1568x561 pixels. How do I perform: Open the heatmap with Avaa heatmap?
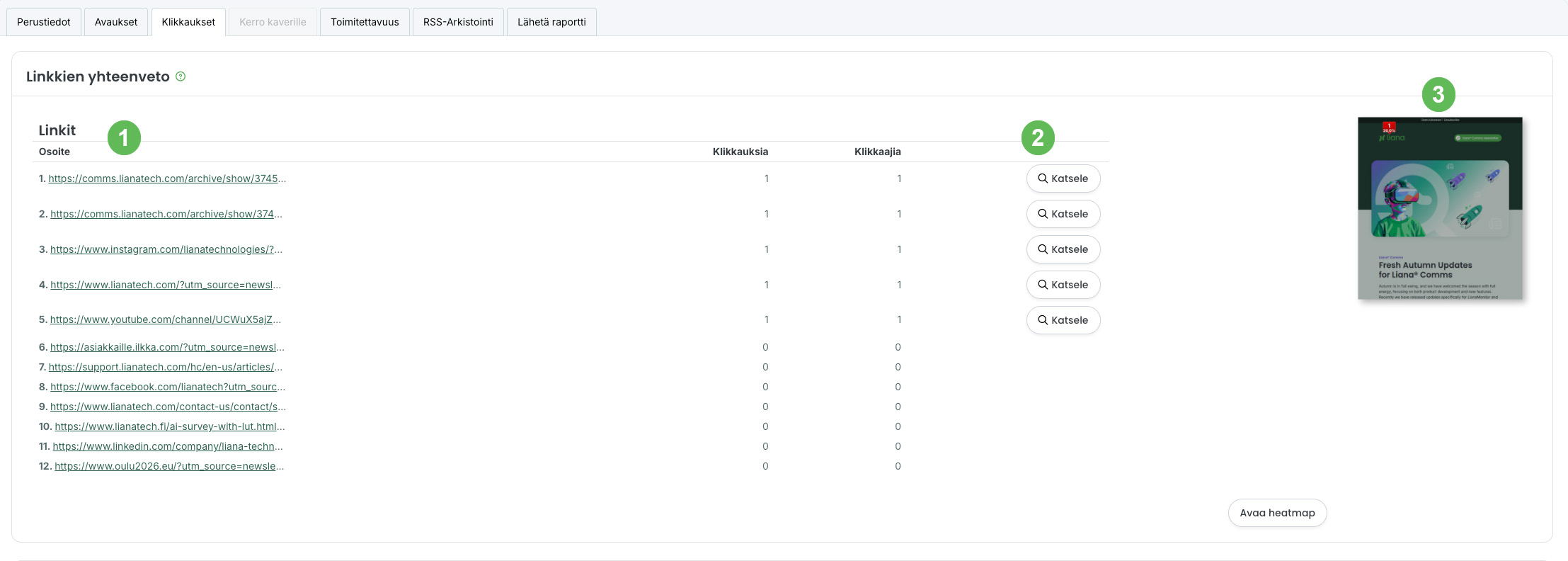[x=1277, y=513]
